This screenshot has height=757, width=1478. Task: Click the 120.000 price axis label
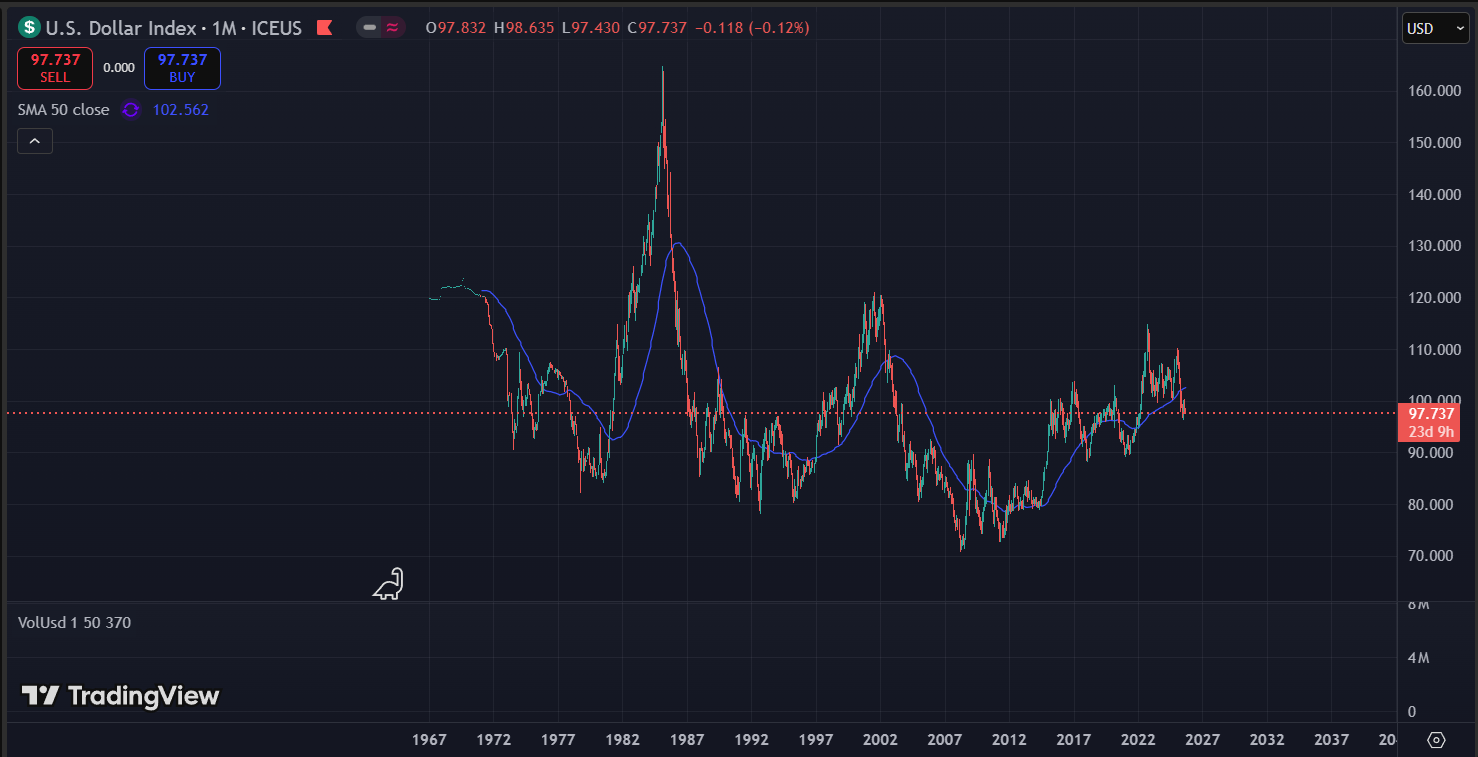[1433, 298]
